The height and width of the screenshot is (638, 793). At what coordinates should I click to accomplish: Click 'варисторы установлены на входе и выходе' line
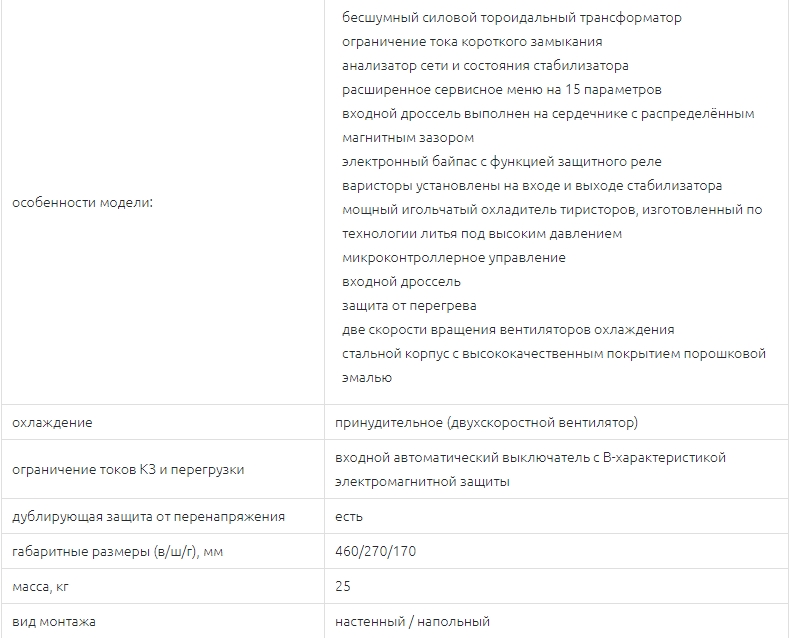532,186
